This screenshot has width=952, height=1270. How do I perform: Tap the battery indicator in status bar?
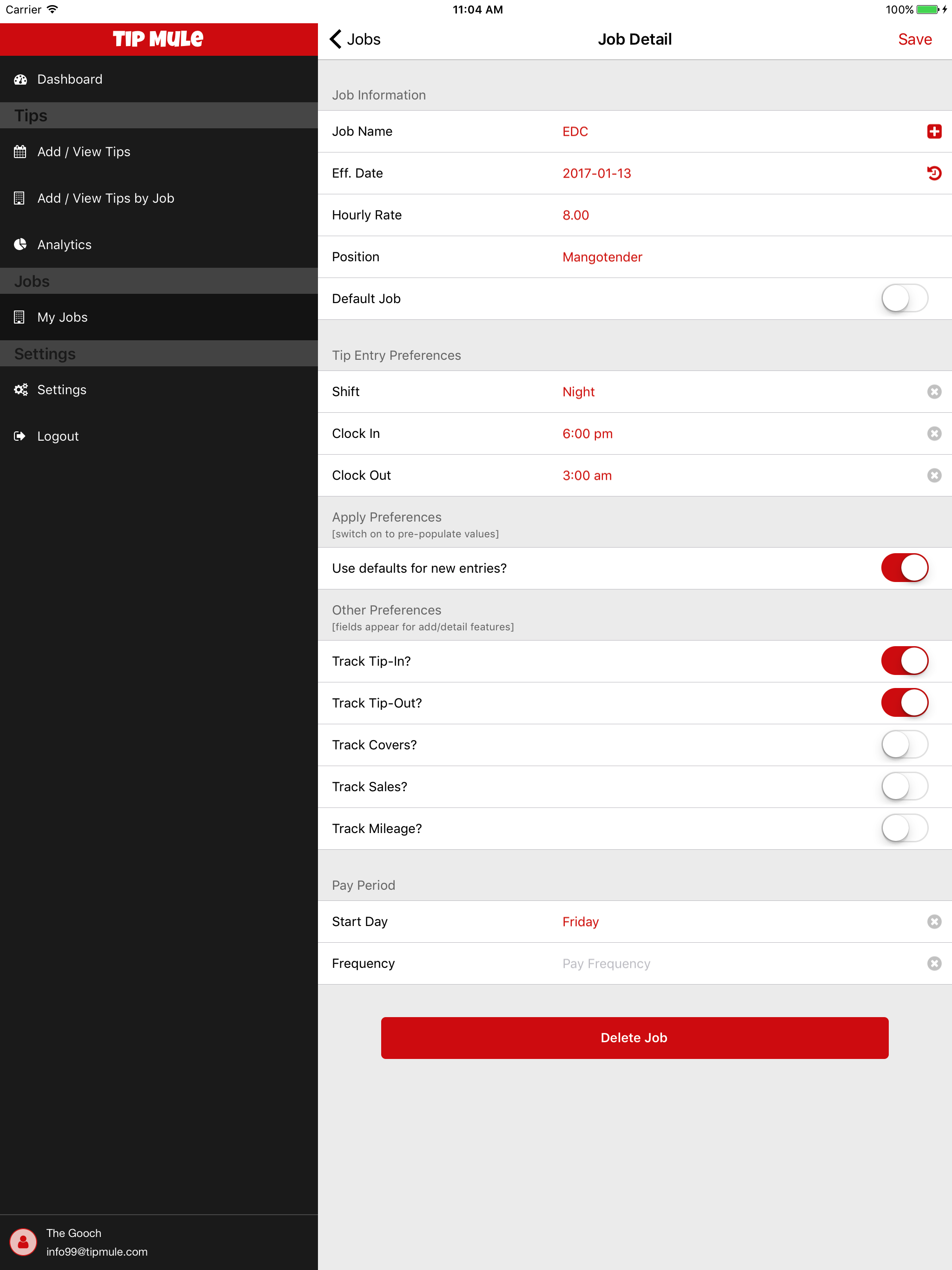click(927, 10)
